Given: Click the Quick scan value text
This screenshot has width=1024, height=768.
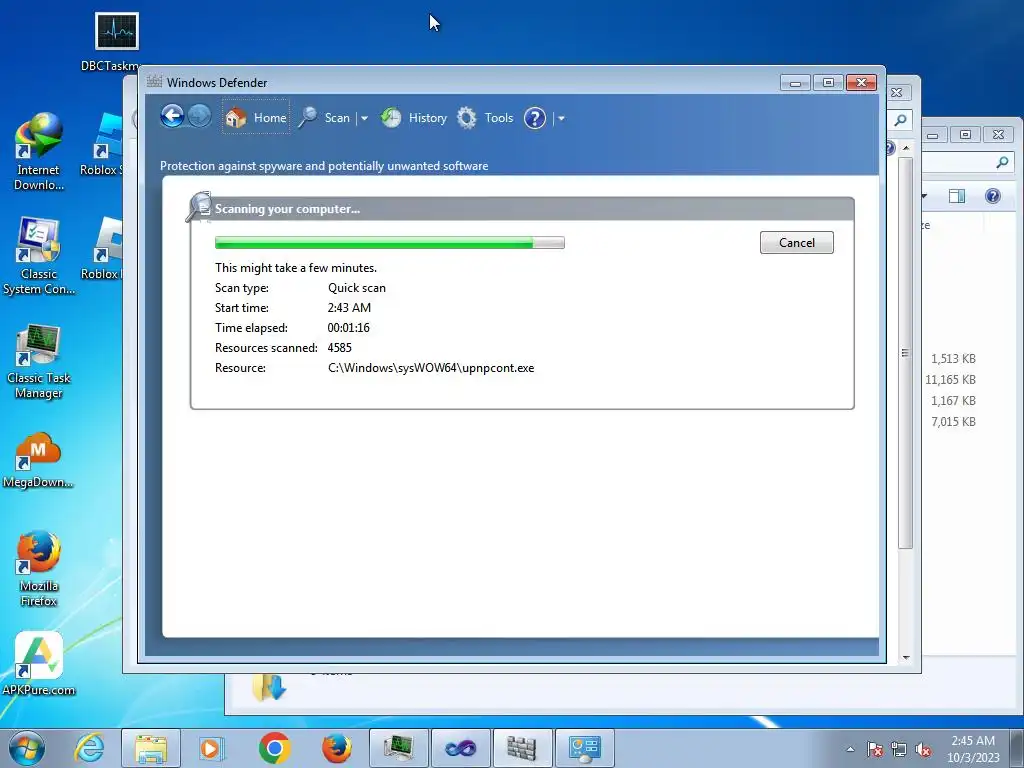Looking at the screenshot, I should coord(357,288).
